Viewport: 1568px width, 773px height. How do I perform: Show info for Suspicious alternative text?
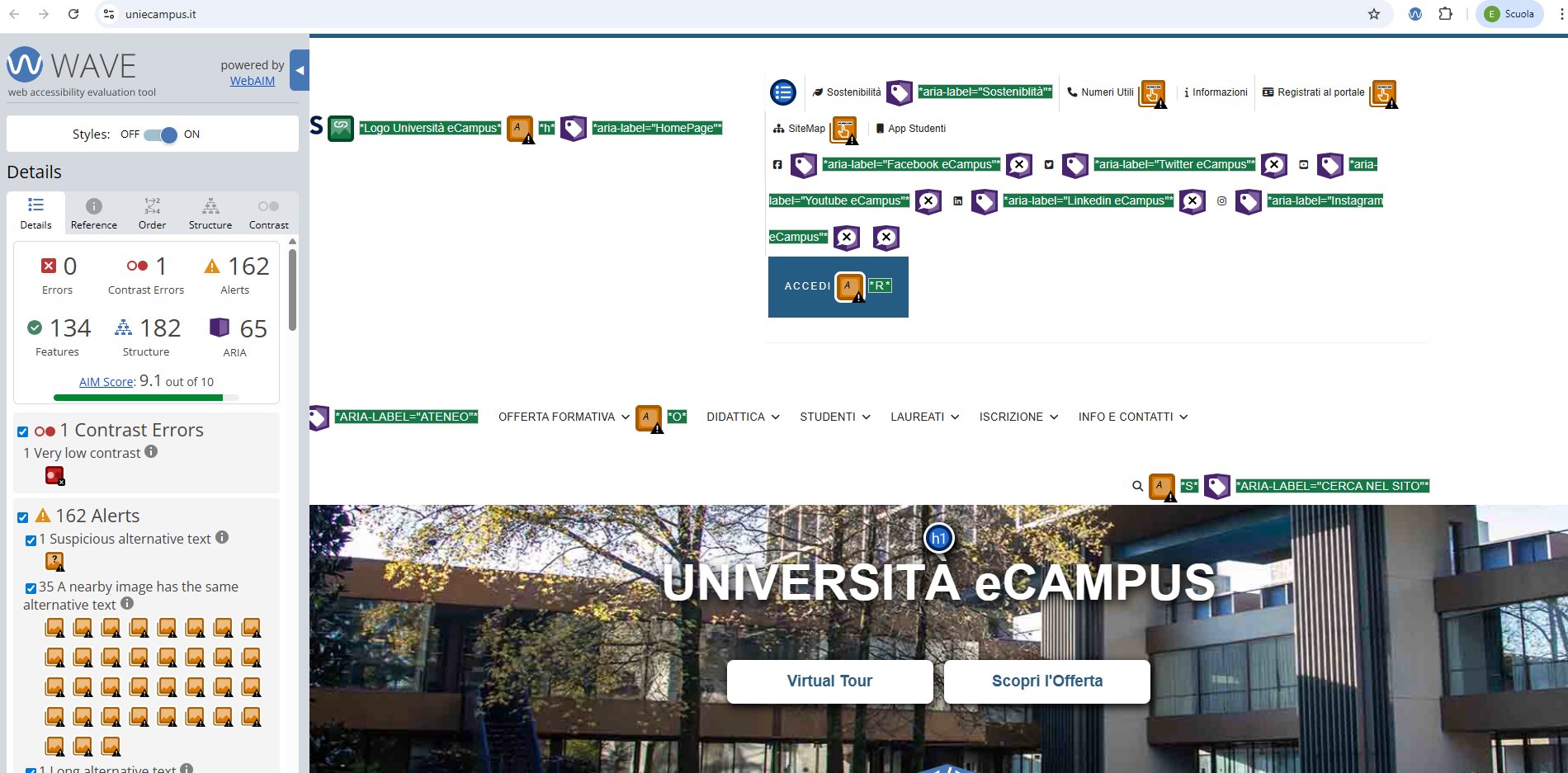pos(222,537)
